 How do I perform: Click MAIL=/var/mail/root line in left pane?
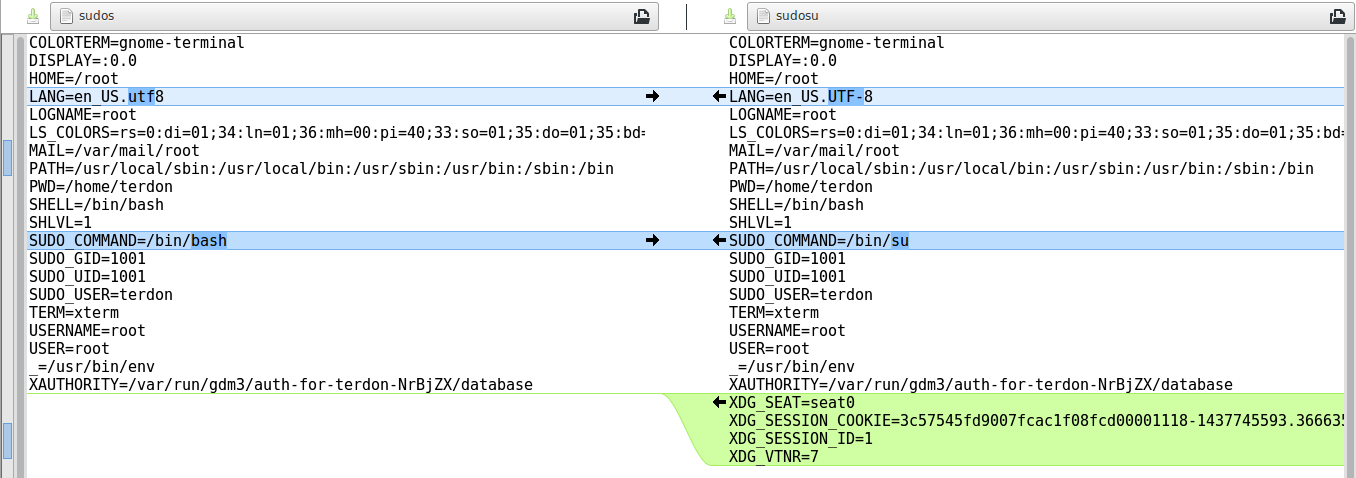pos(114,151)
